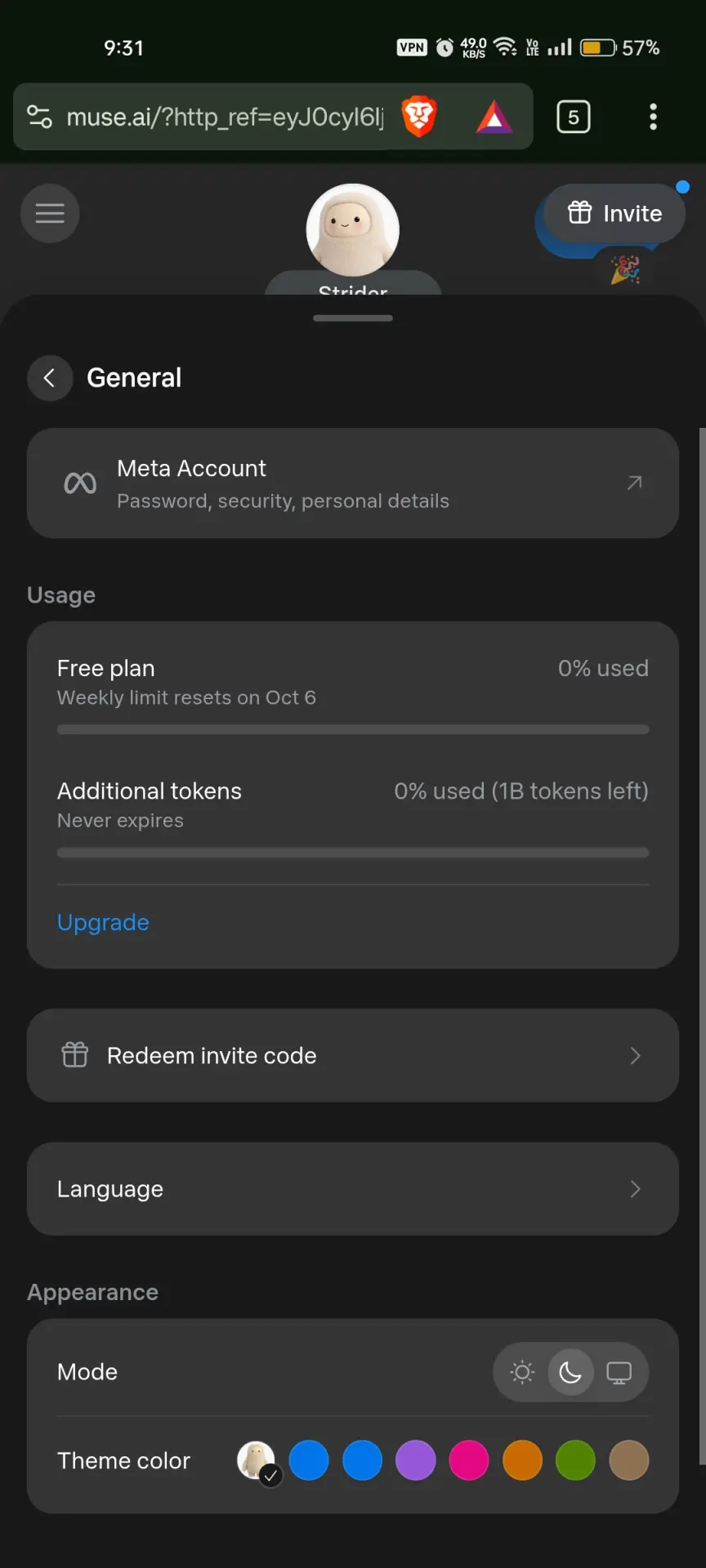706x1568 pixels.
Task: Expand the Language setting
Action: [x=353, y=1189]
